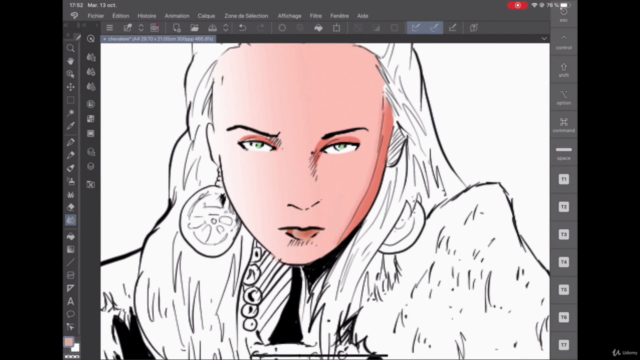
Task: Toggle the option modifier key
Action: pyautogui.click(x=564, y=98)
